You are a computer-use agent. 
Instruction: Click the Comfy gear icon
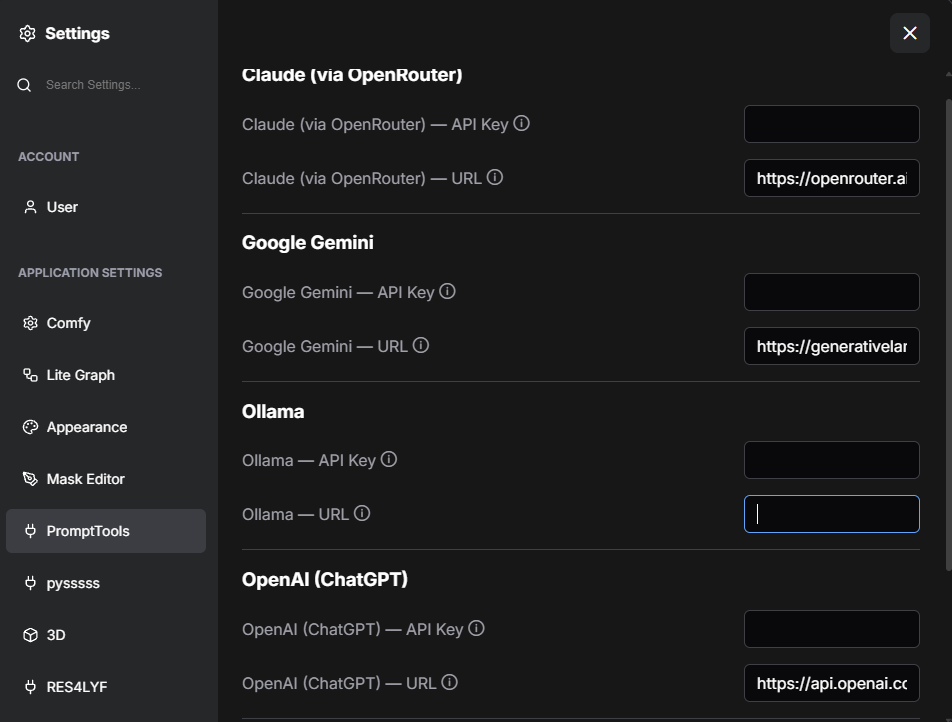point(30,323)
